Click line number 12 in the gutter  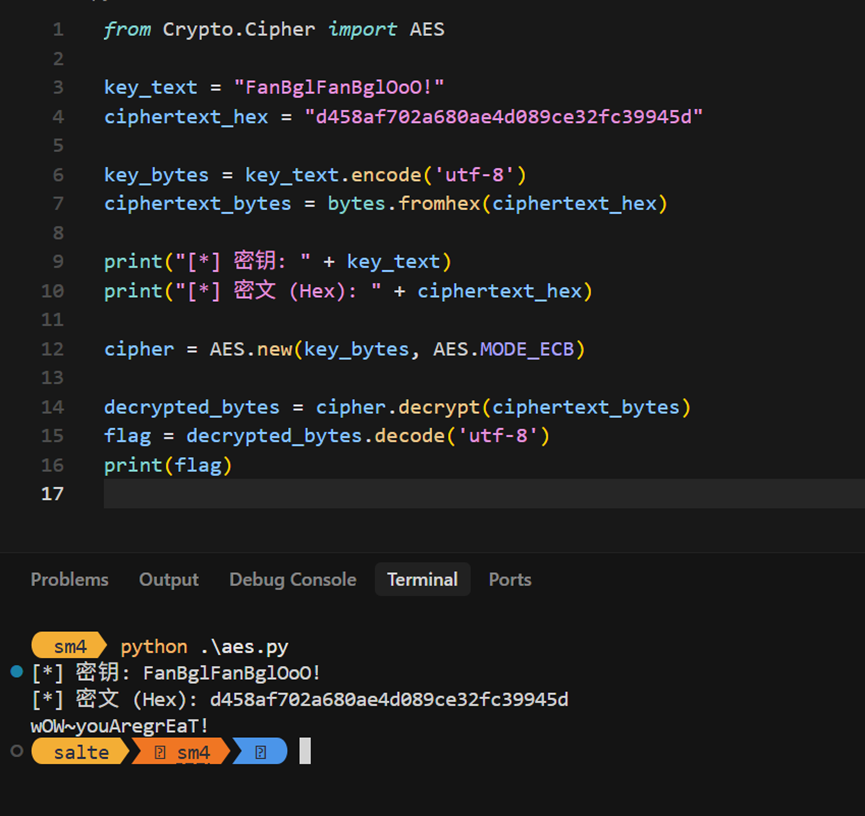[52, 349]
